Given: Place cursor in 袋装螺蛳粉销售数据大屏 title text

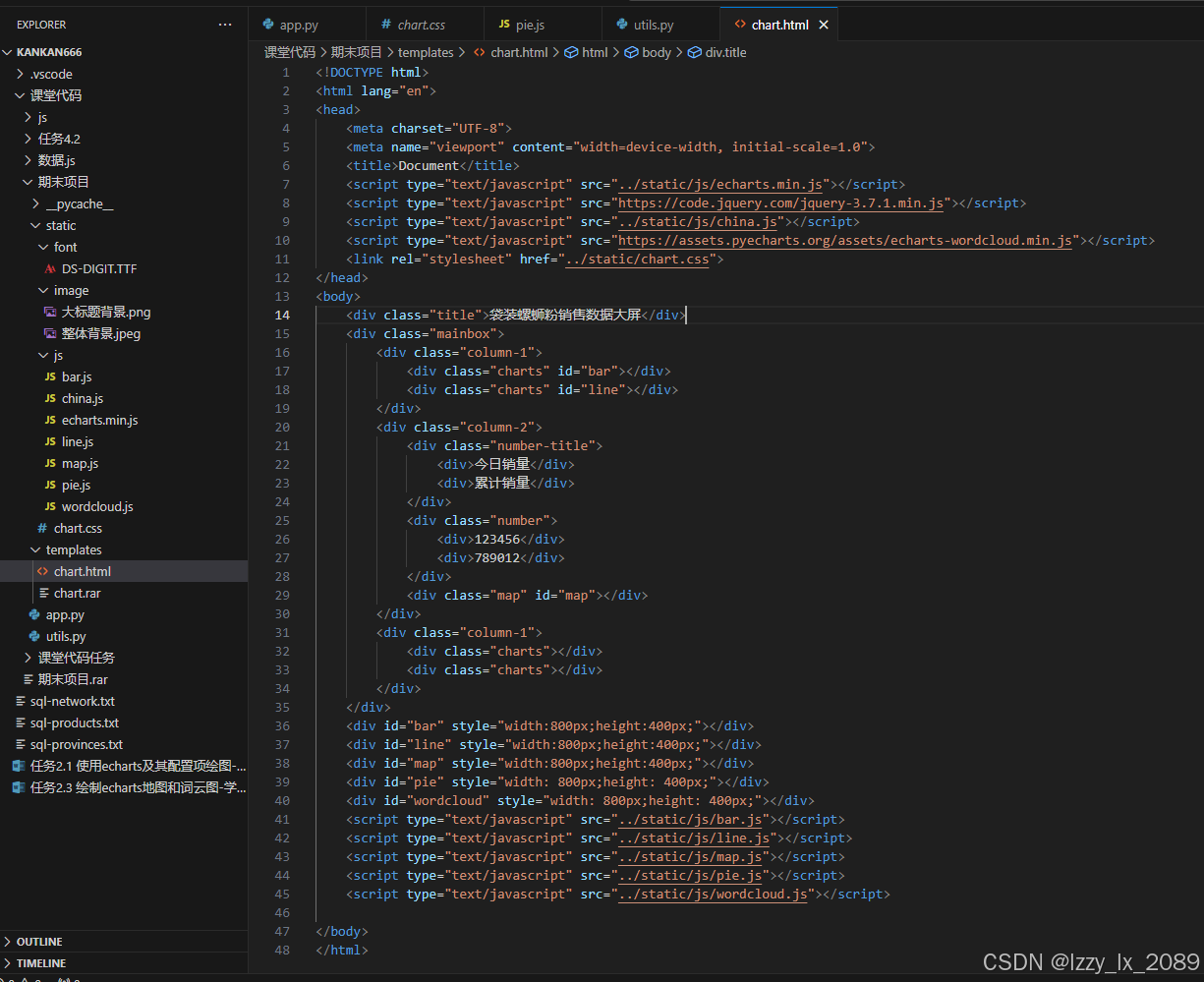Looking at the screenshot, I should 565,316.
